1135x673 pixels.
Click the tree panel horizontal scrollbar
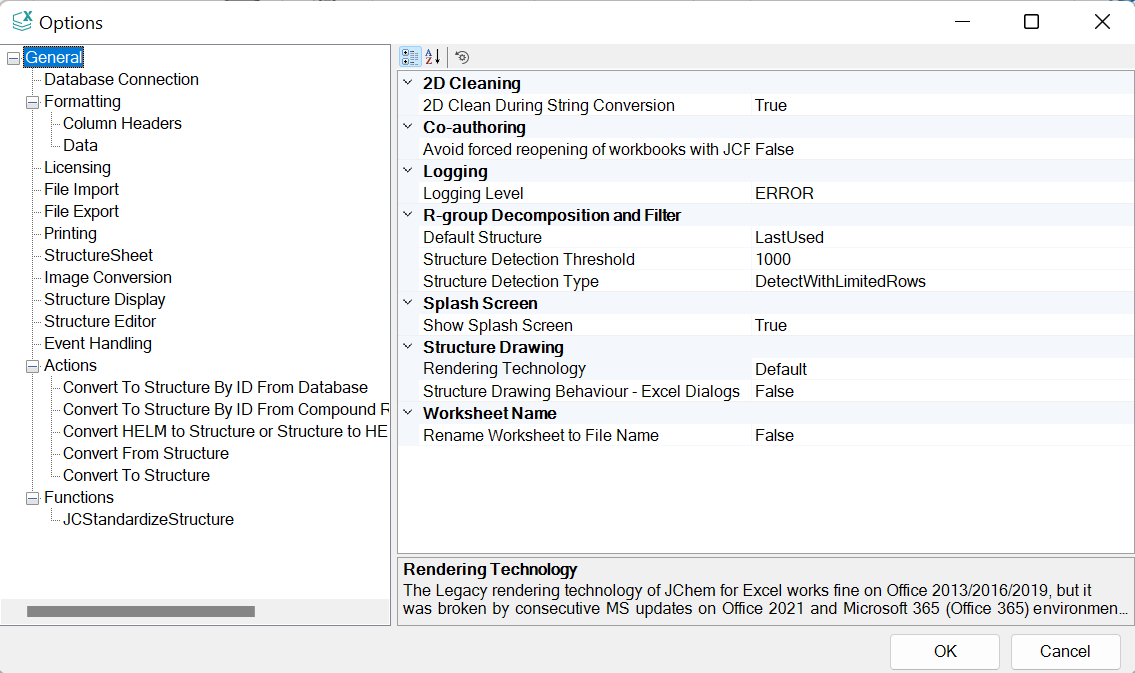140,611
